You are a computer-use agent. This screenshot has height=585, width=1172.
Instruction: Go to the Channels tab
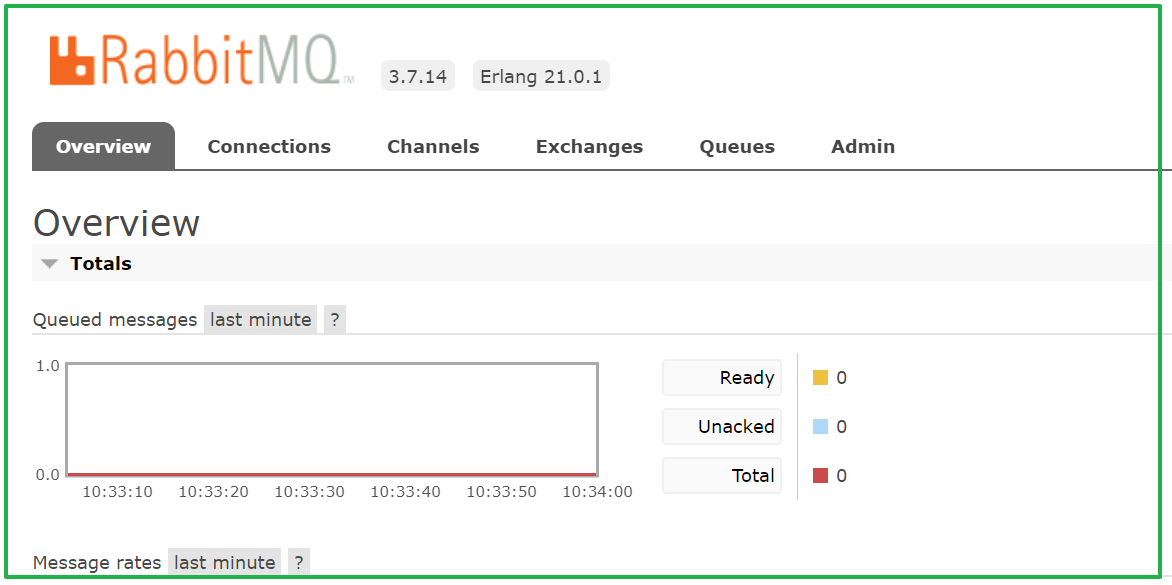pyautogui.click(x=433, y=146)
